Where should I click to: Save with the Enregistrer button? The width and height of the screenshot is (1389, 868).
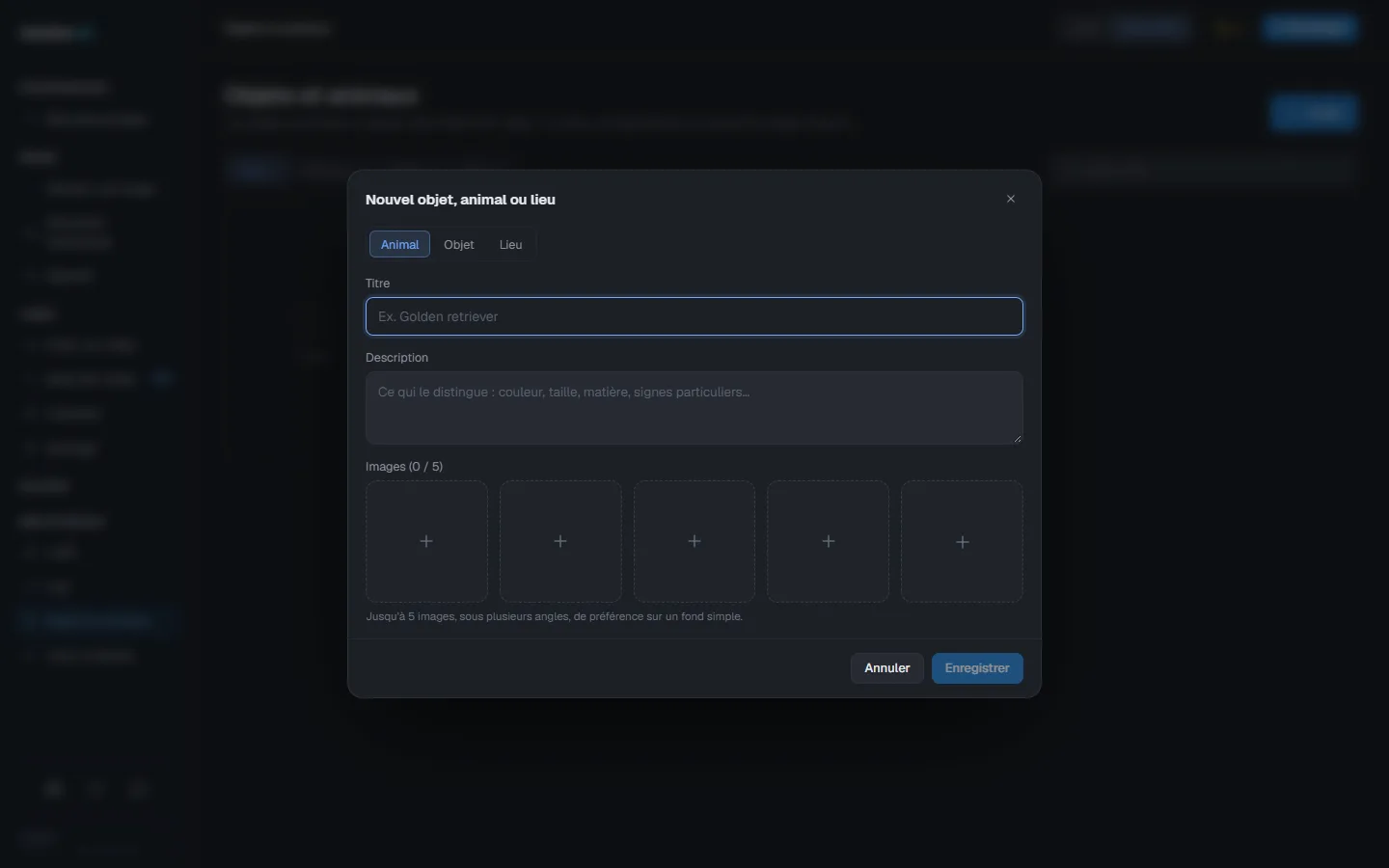[x=977, y=668]
